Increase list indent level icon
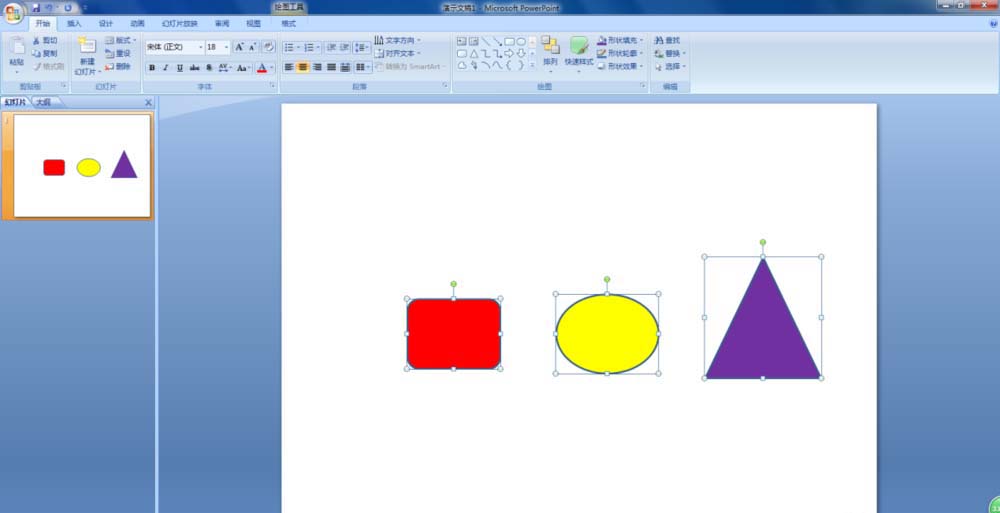 pyautogui.click(x=344, y=47)
